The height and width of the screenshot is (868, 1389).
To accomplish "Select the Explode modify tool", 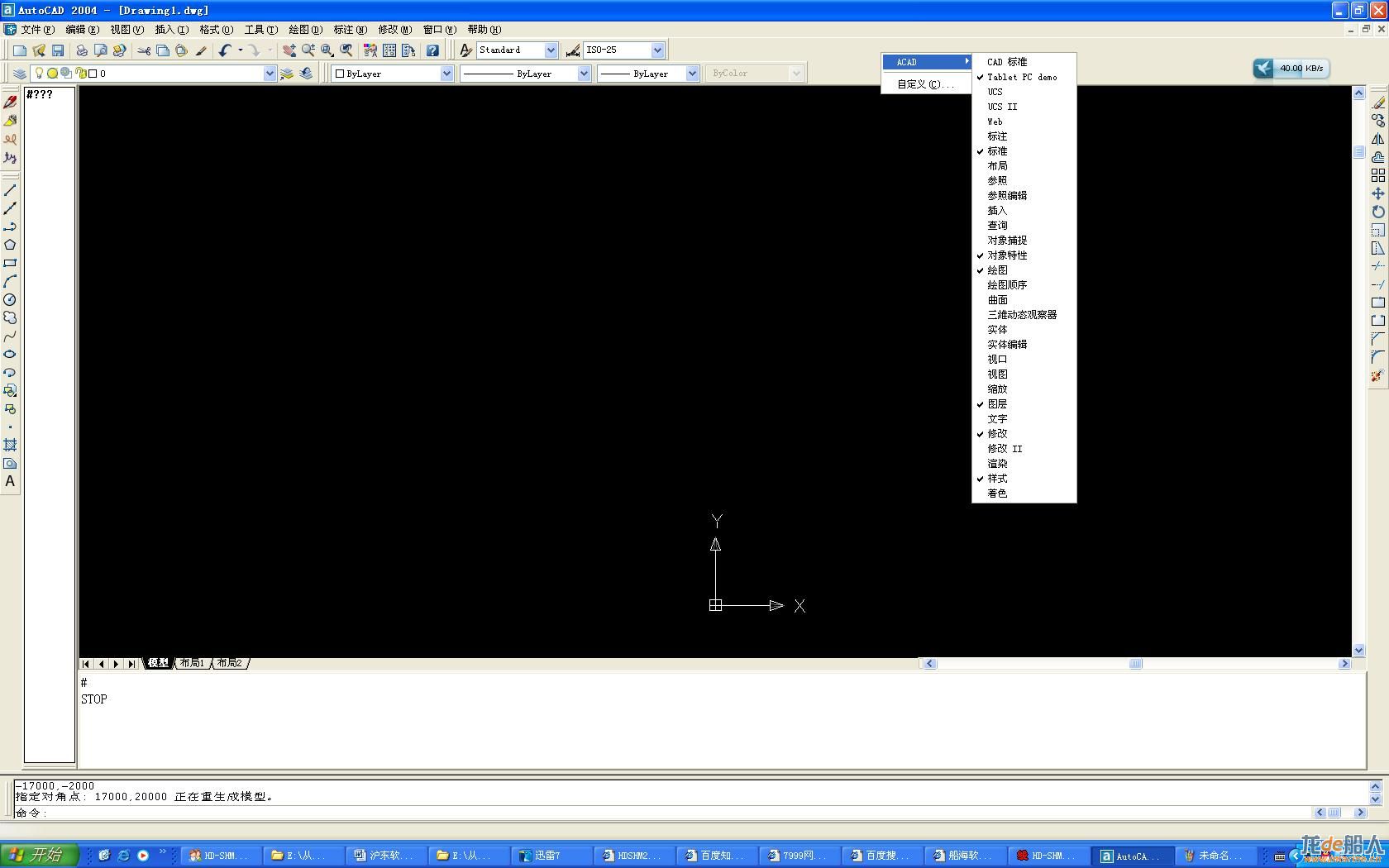I will [x=1377, y=375].
